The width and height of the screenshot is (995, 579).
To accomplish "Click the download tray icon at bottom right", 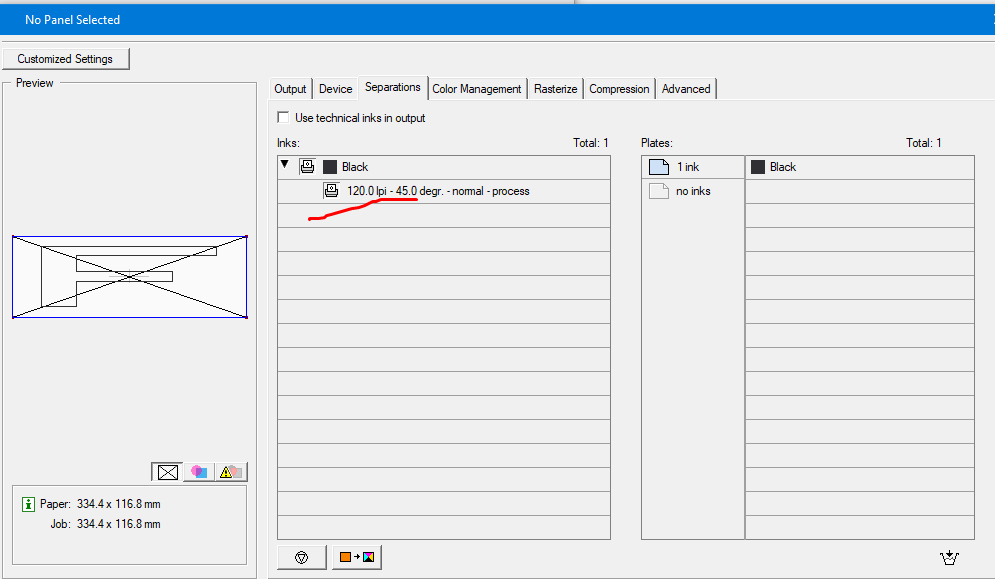I will pos(949,557).
